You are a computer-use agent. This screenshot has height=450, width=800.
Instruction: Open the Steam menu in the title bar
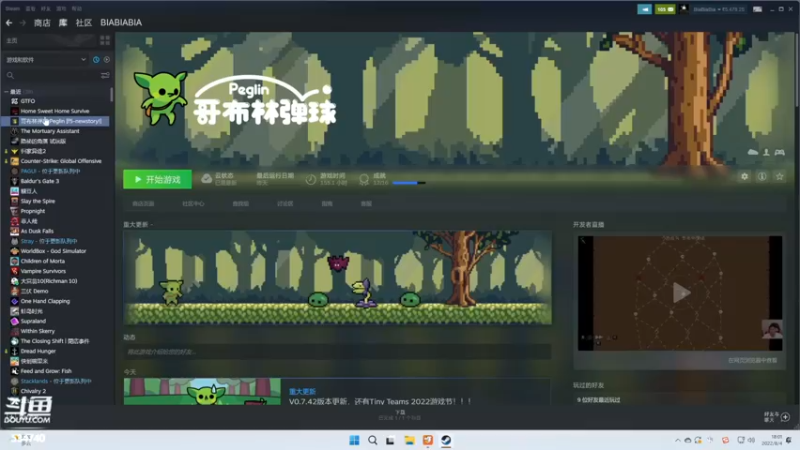pyautogui.click(x=12, y=9)
